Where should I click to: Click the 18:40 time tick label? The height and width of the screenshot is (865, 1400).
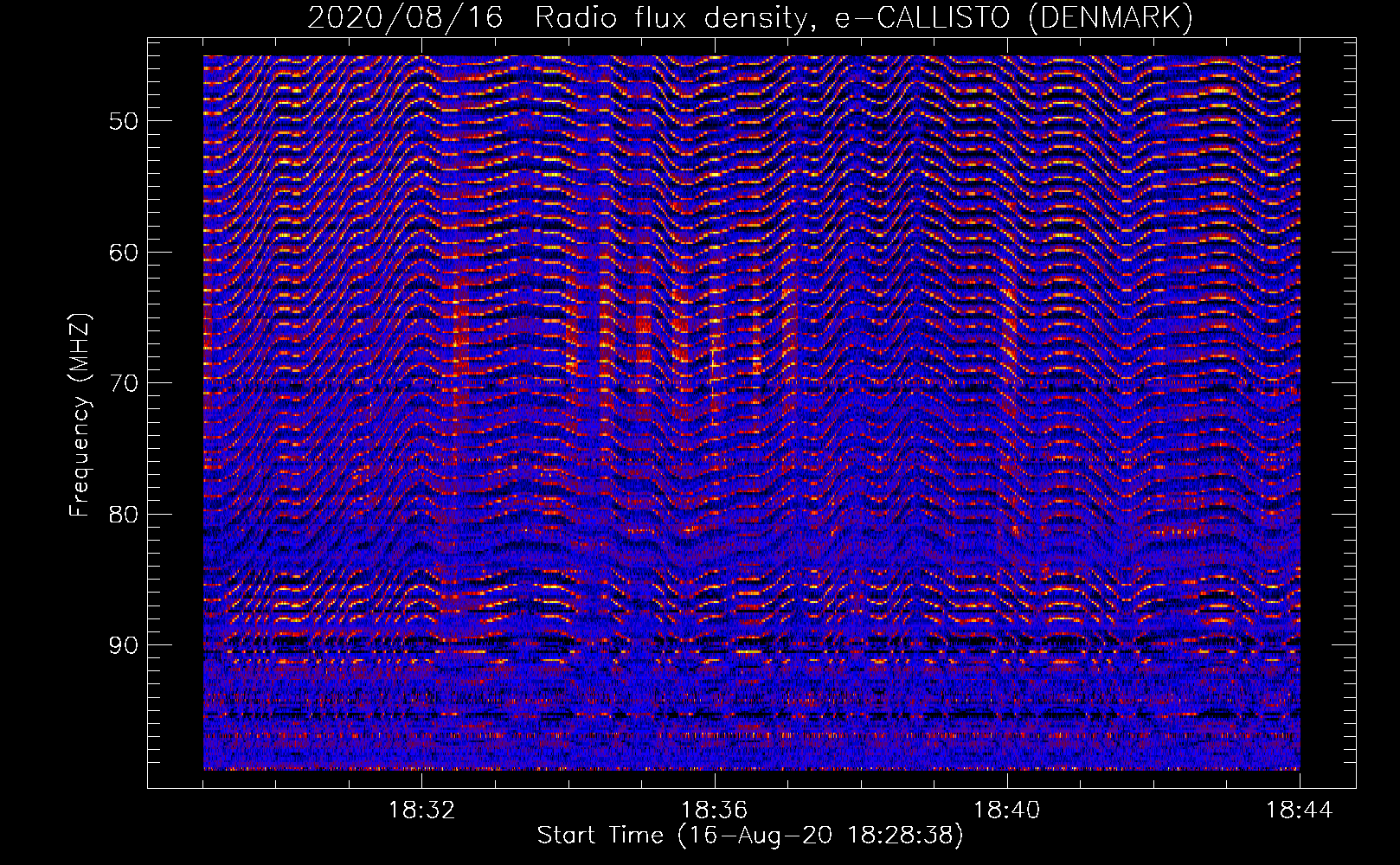point(1007,811)
